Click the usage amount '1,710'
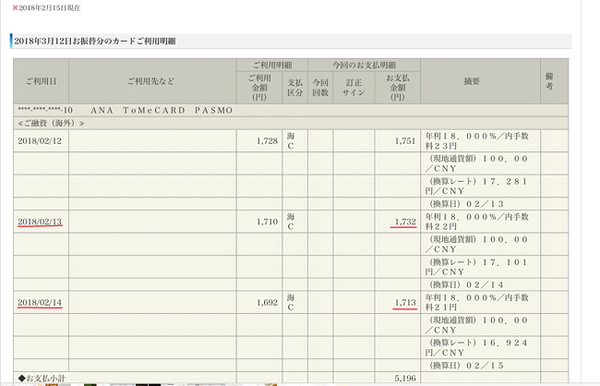The image size is (600, 386). point(267,222)
